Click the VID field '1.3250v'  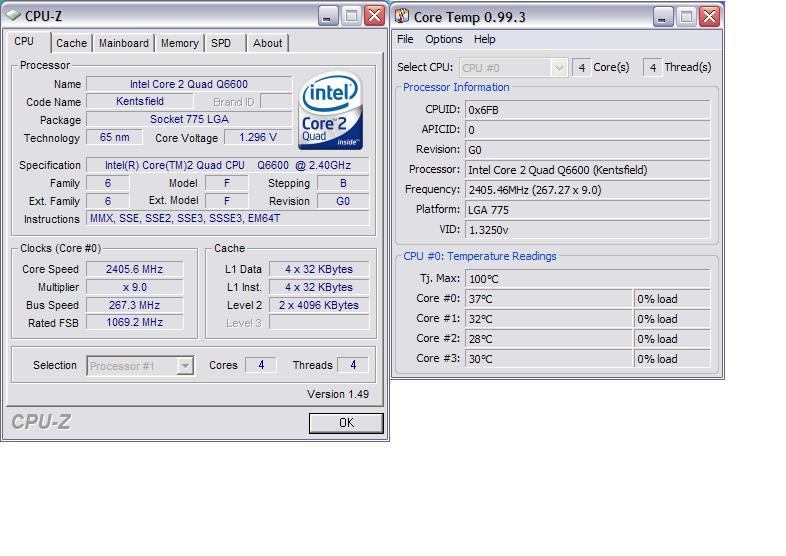[587, 230]
